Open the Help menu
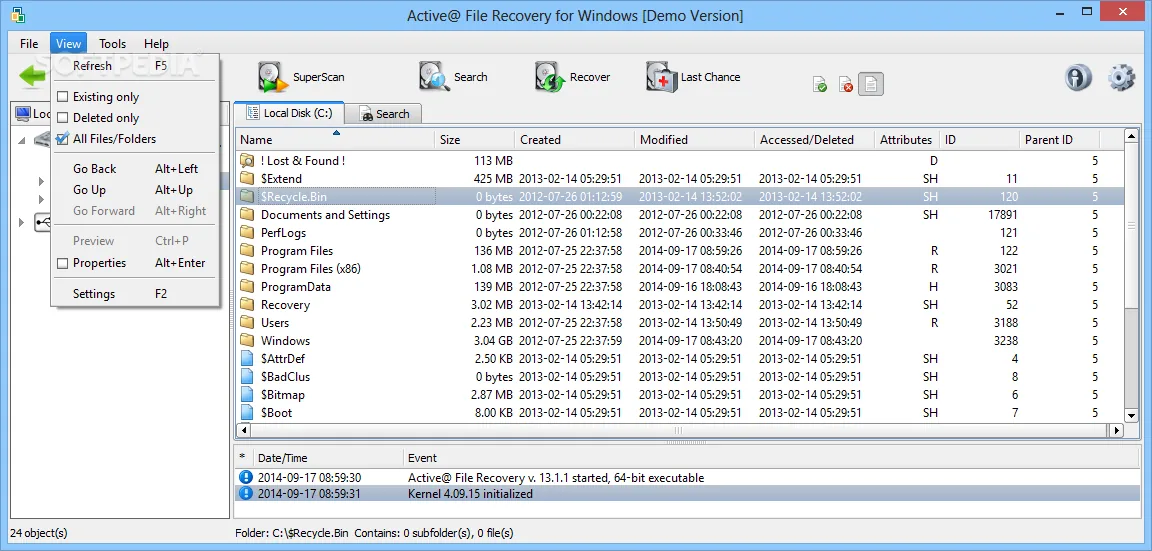 pyautogui.click(x=156, y=43)
